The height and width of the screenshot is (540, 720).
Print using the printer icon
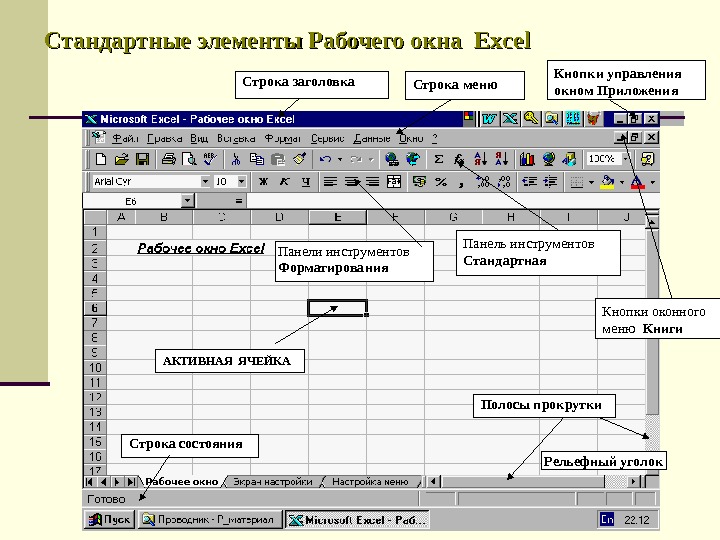click(x=169, y=159)
